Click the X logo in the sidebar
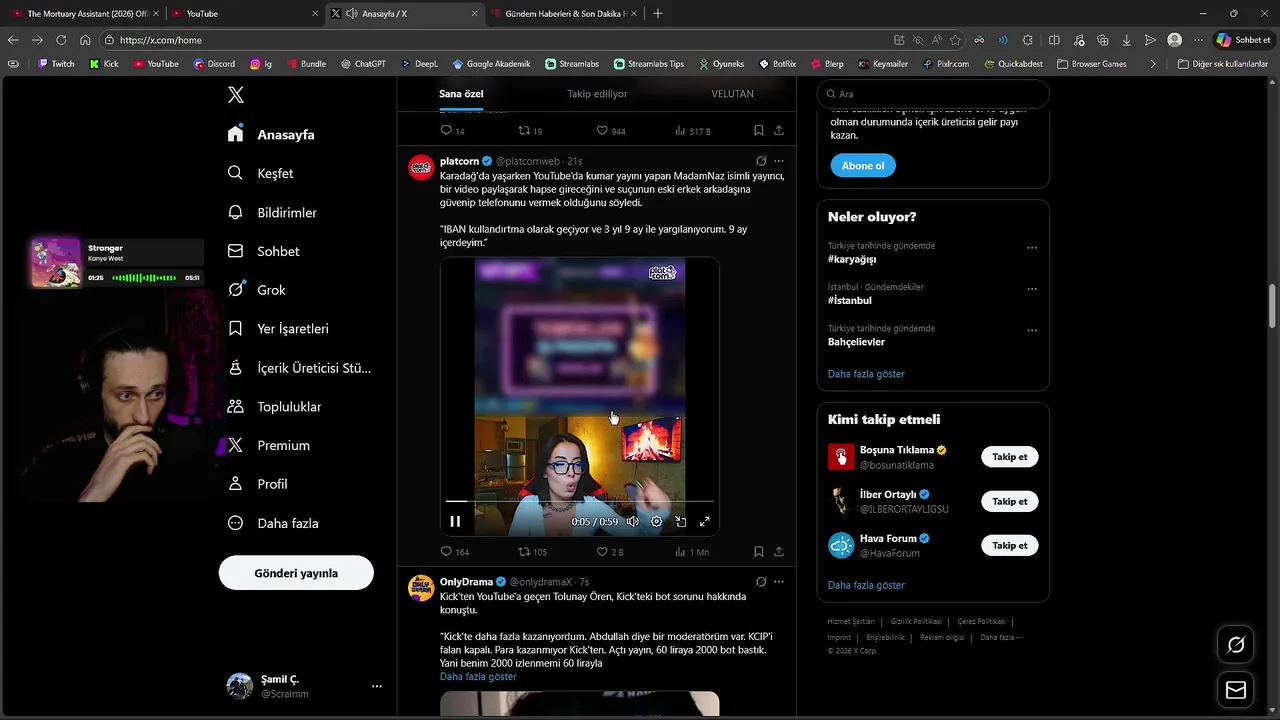Viewport: 1280px width, 720px height. pos(236,95)
